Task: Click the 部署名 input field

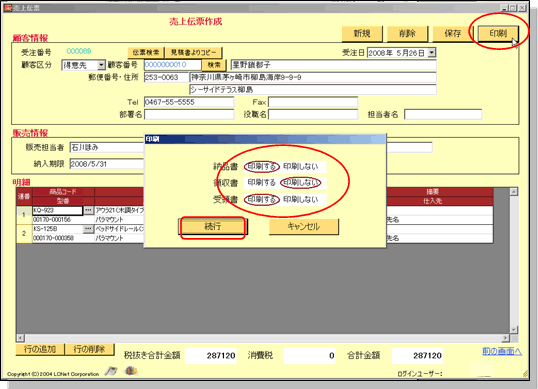Action: pyautogui.click(x=189, y=115)
